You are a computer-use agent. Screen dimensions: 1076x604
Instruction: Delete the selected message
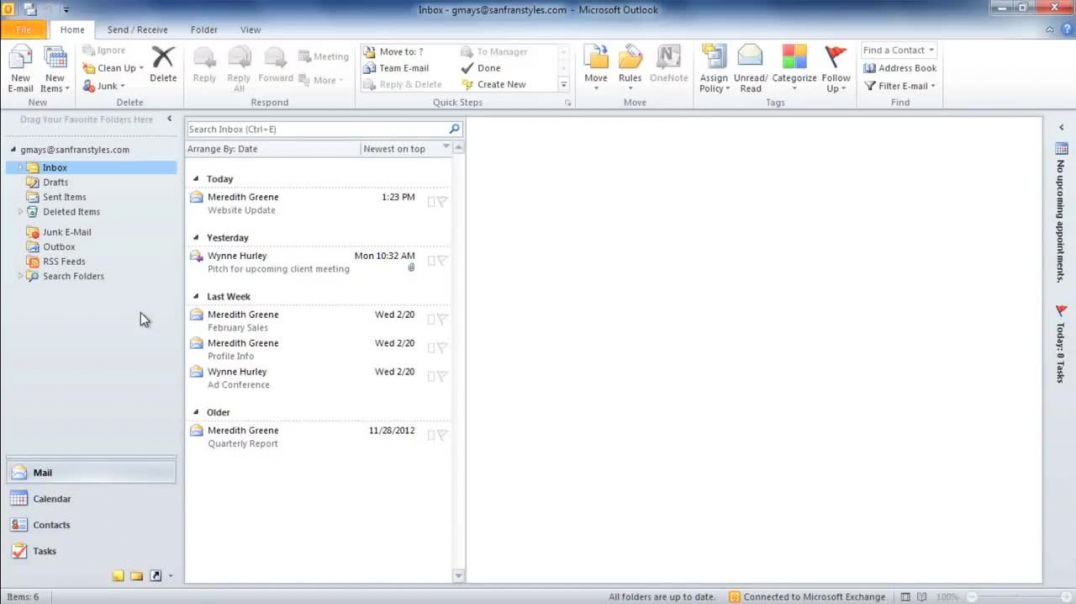pos(163,65)
